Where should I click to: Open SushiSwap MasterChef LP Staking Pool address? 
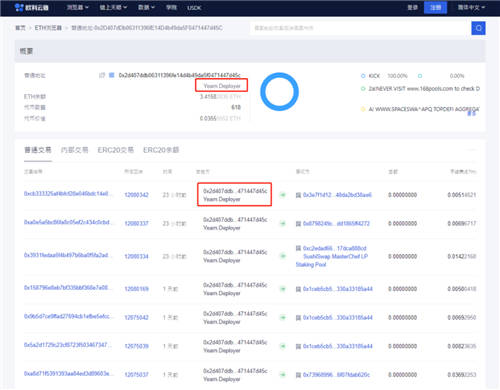(x=332, y=256)
